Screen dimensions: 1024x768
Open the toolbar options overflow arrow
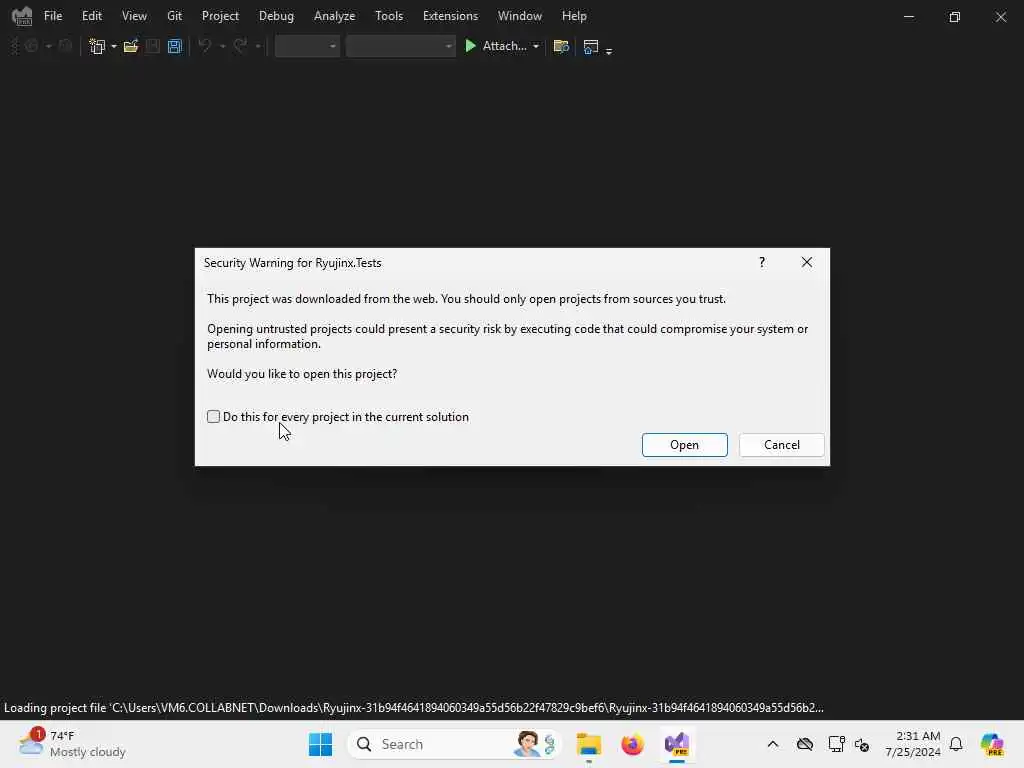(609, 50)
